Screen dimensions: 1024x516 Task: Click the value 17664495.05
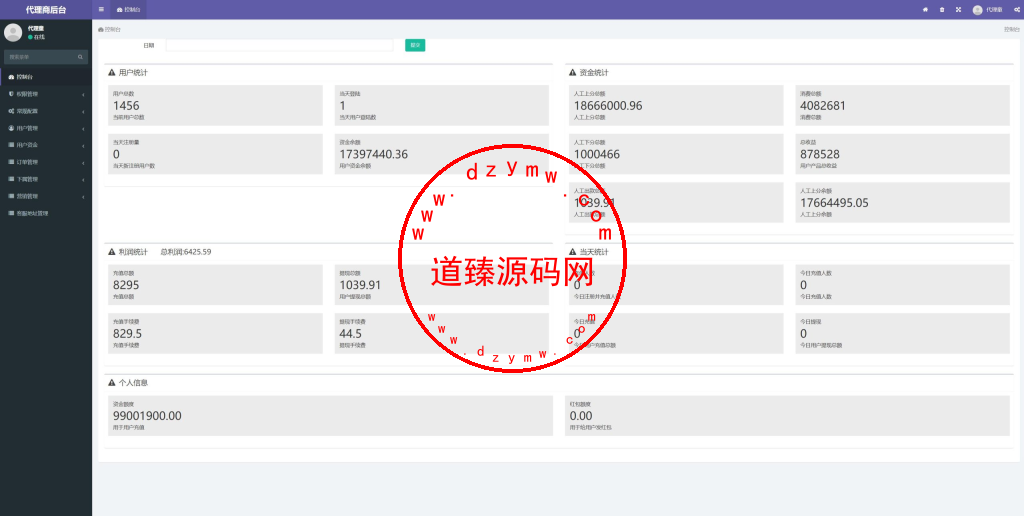pos(835,202)
